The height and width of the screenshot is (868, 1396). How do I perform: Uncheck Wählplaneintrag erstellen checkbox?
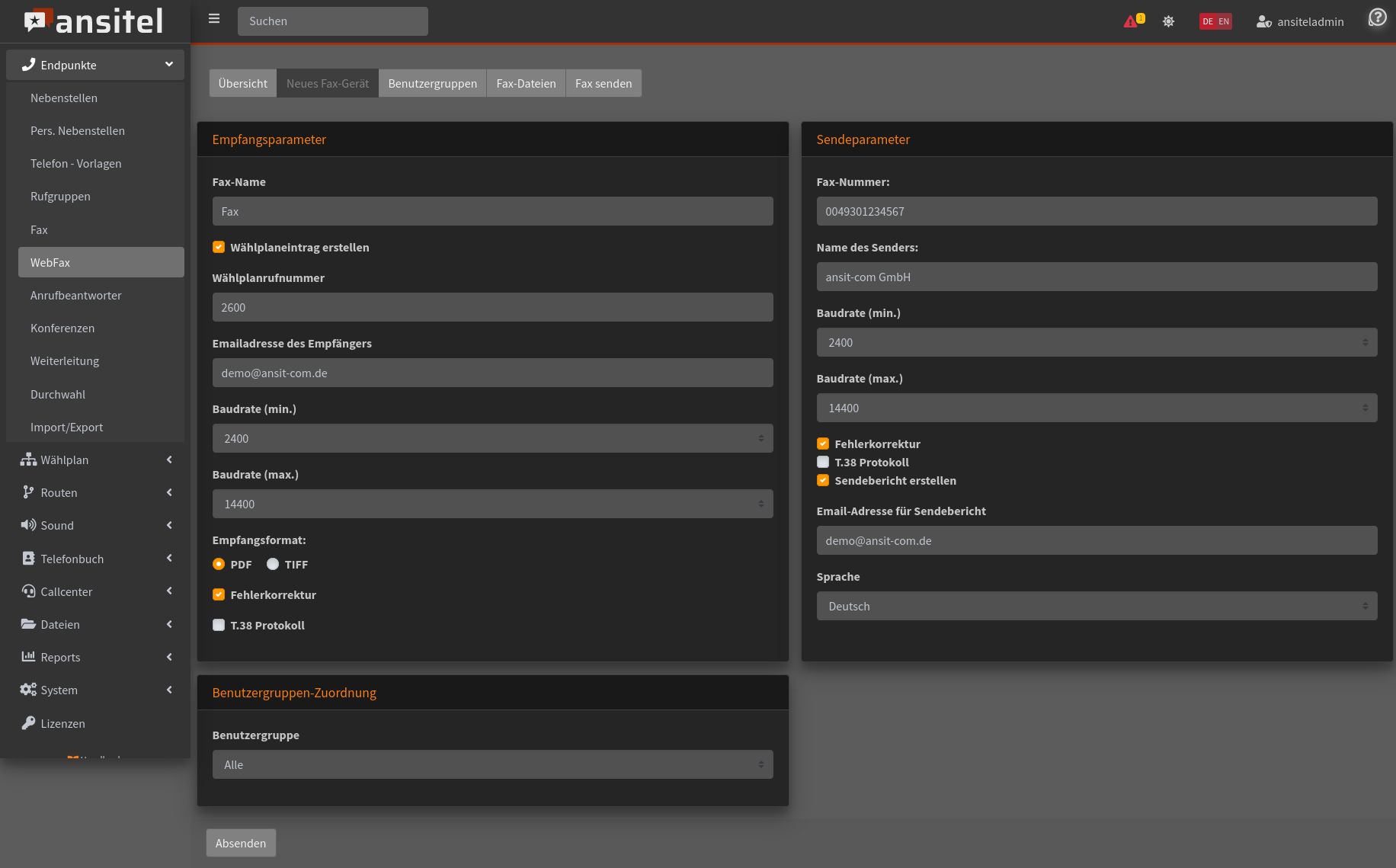(x=219, y=247)
